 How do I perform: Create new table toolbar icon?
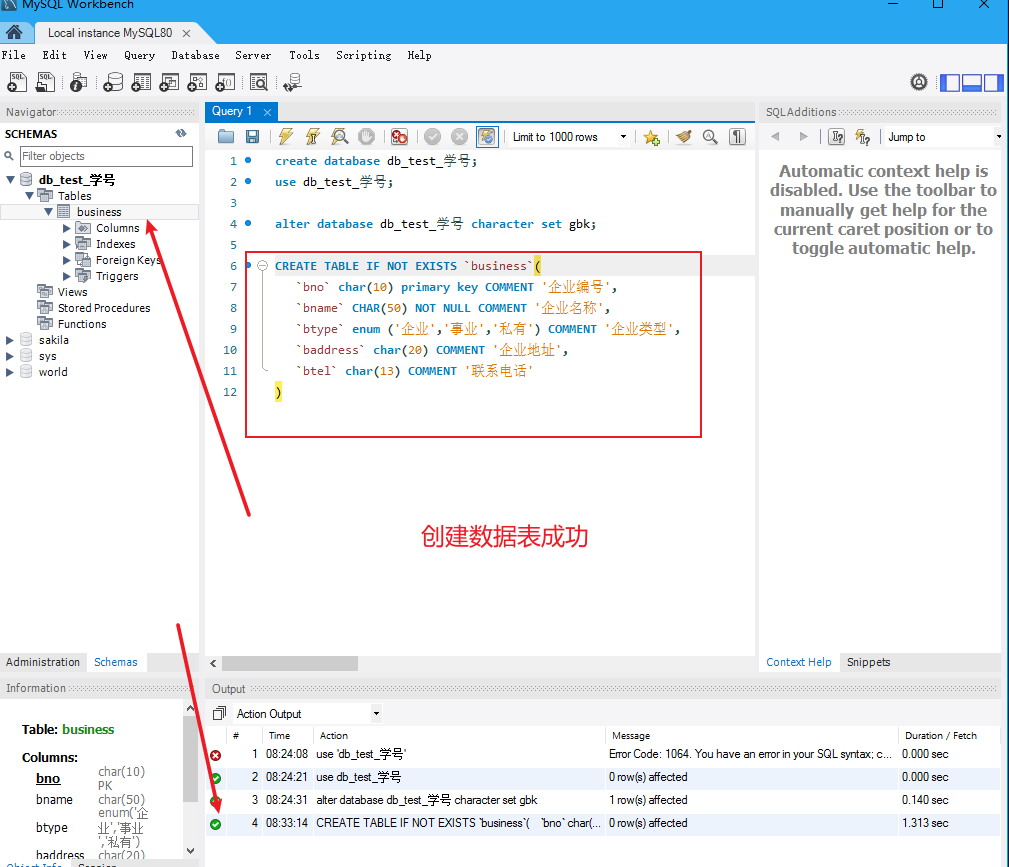(x=141, y=82)
